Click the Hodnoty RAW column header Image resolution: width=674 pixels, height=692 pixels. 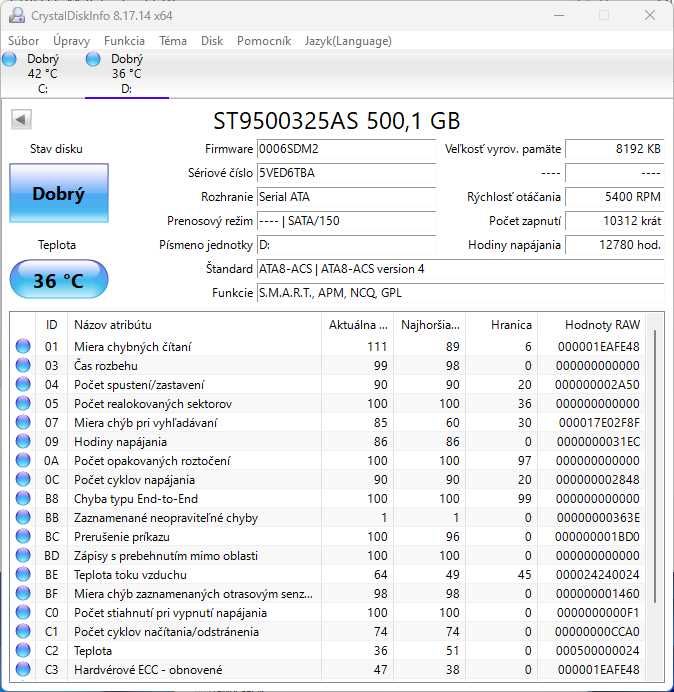pos(591,325)
